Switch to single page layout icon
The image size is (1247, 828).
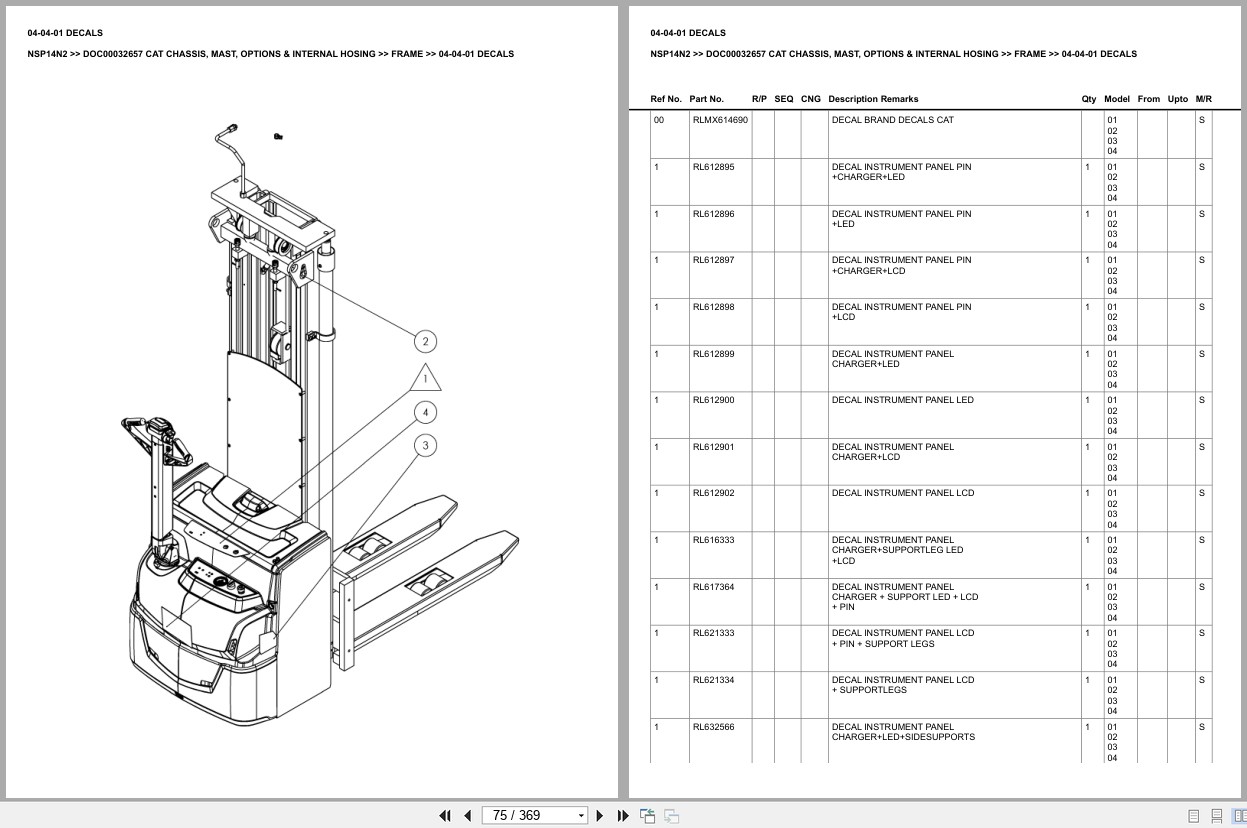coord(1194,816)
